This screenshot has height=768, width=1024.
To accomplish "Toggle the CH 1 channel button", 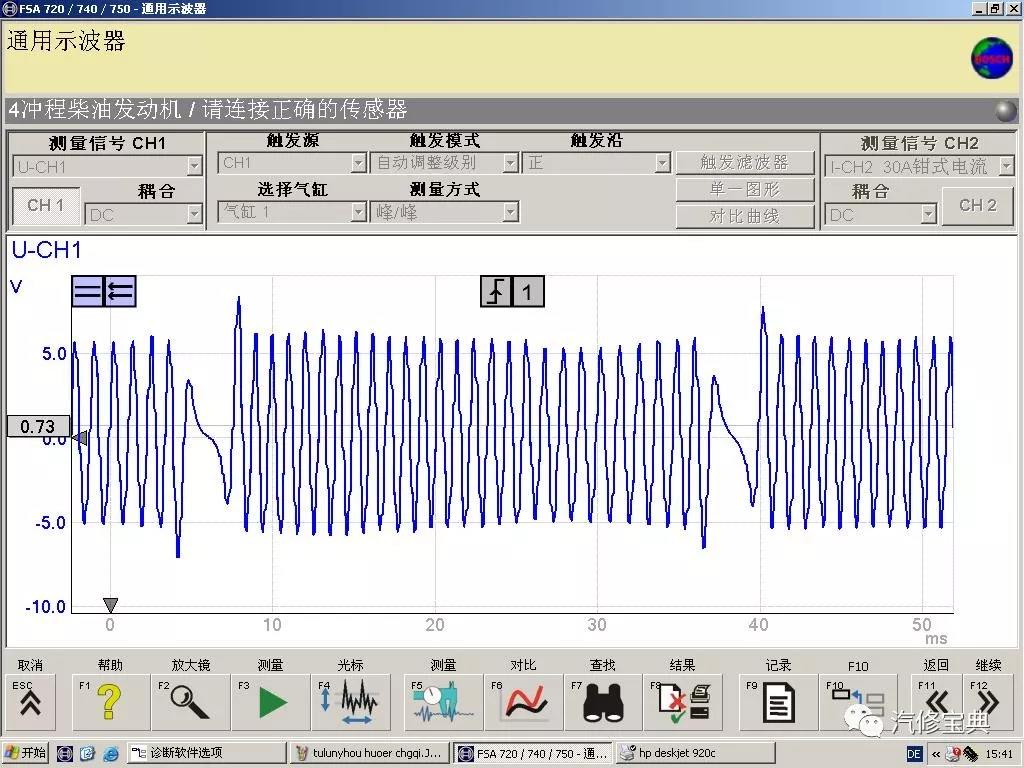I will (46, 205).
